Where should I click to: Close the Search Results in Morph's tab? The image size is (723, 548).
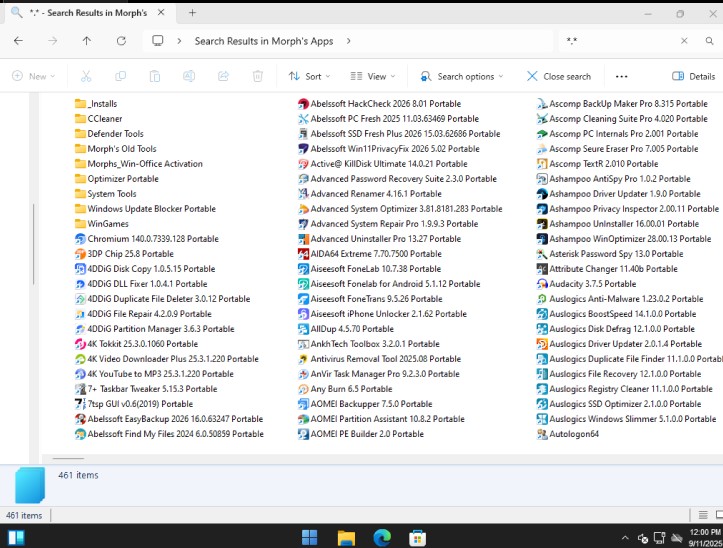[x=161, y=13]
